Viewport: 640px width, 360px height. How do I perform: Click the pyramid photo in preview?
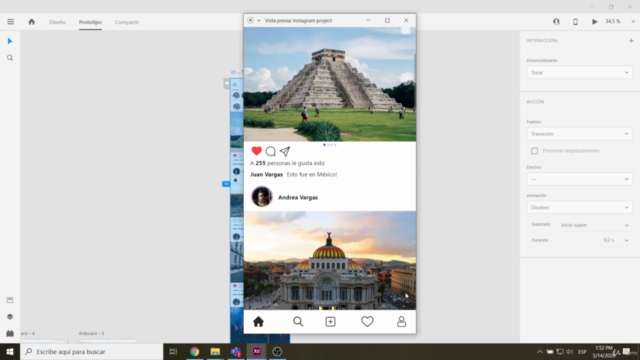pos(330,84)
